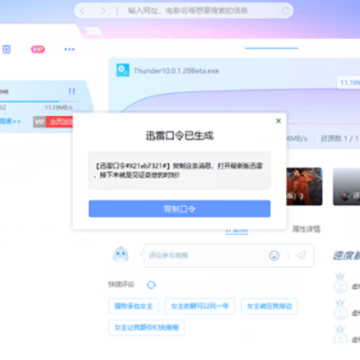Open the red-costume video thumbnail
The height and width of the screenshot is (360, 360).
coord(304,186)
